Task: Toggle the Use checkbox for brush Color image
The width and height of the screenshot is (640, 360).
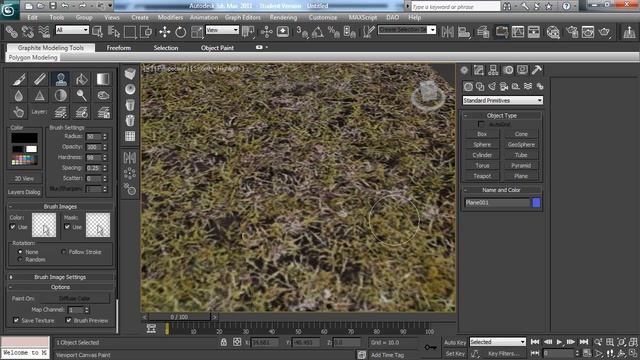Action: (13, 227)
